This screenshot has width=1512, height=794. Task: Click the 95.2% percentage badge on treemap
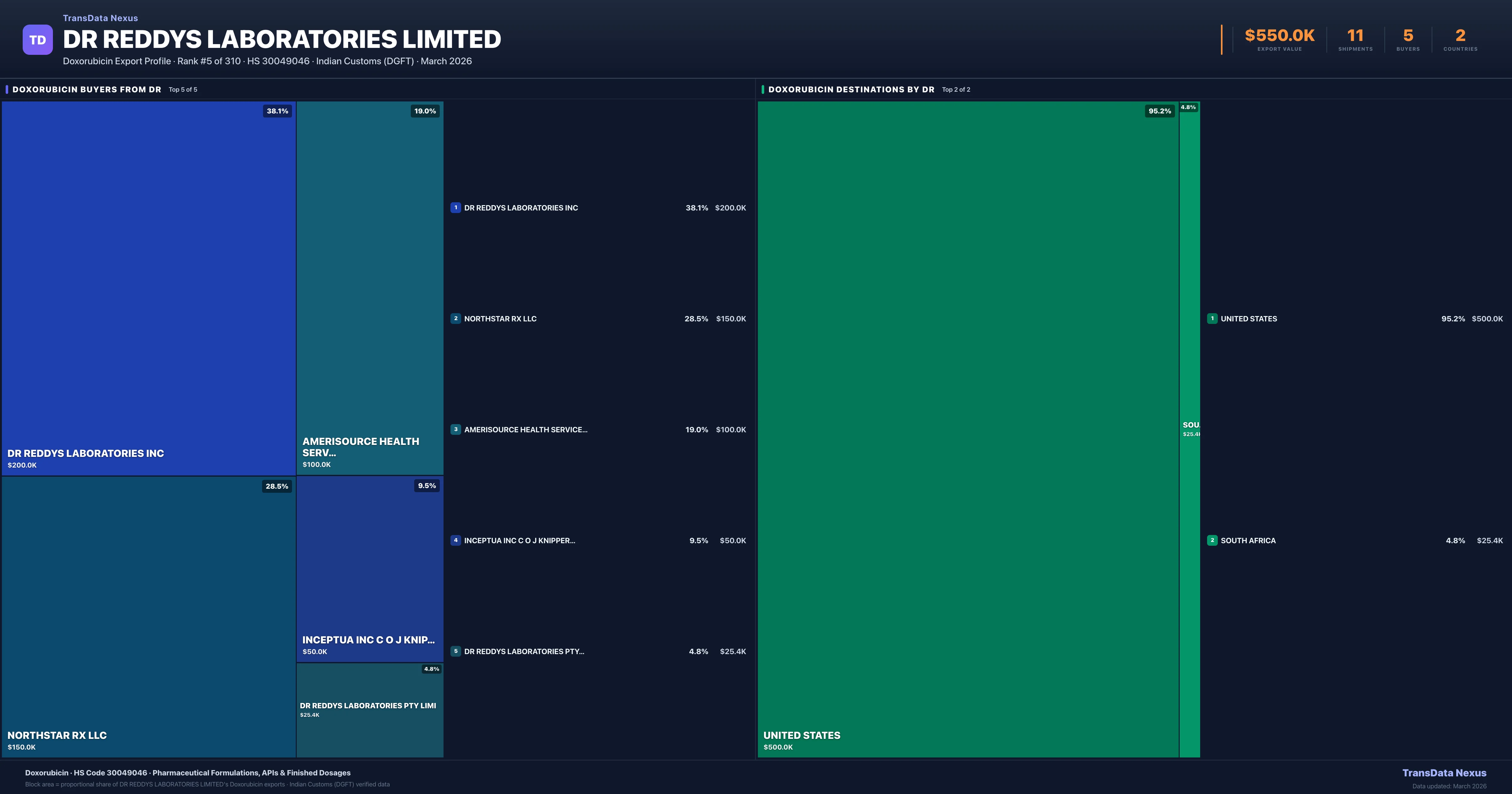(x=1159, y=111)
